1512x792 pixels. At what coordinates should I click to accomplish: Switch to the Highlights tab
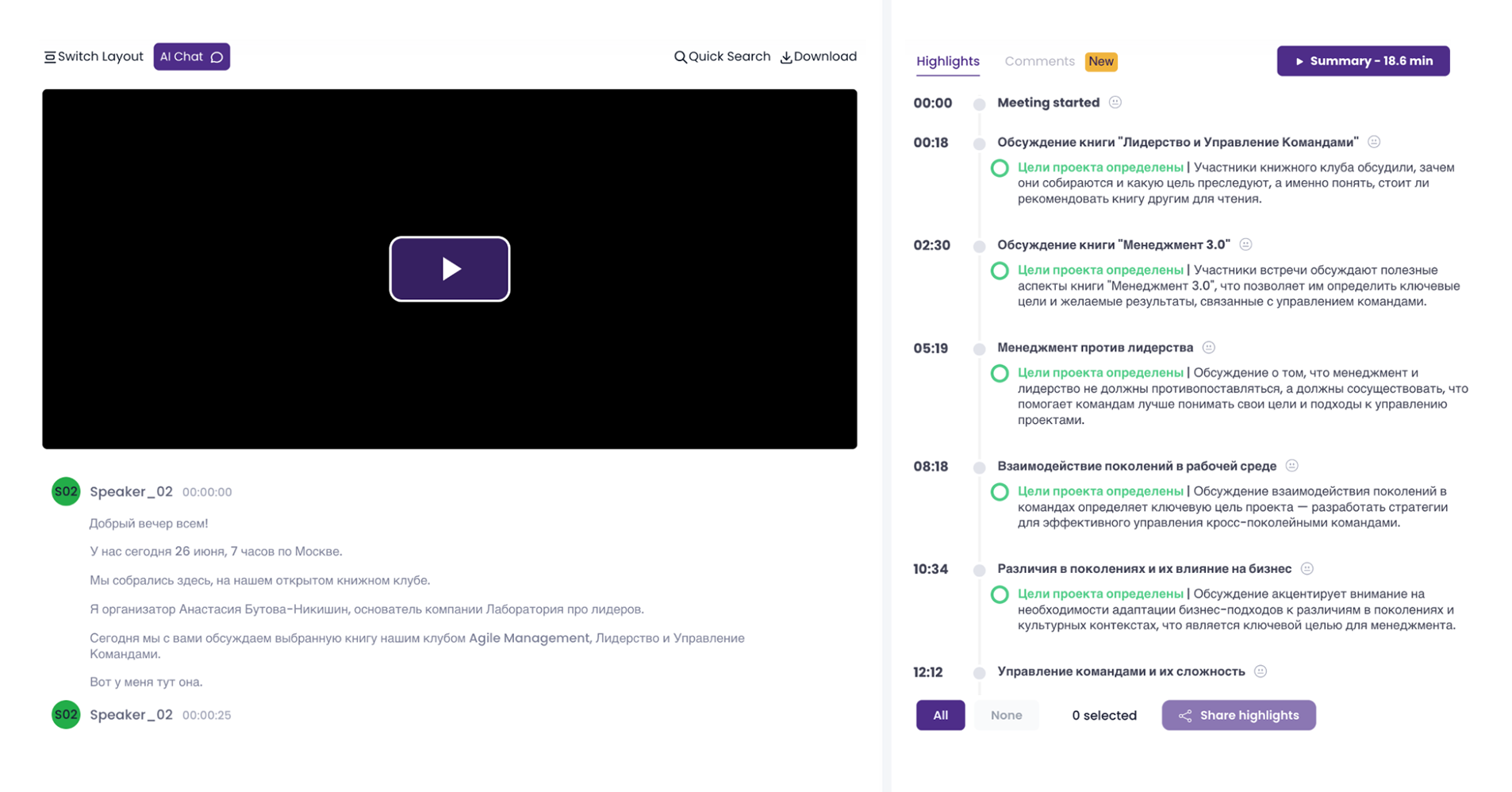coord(947,61)
